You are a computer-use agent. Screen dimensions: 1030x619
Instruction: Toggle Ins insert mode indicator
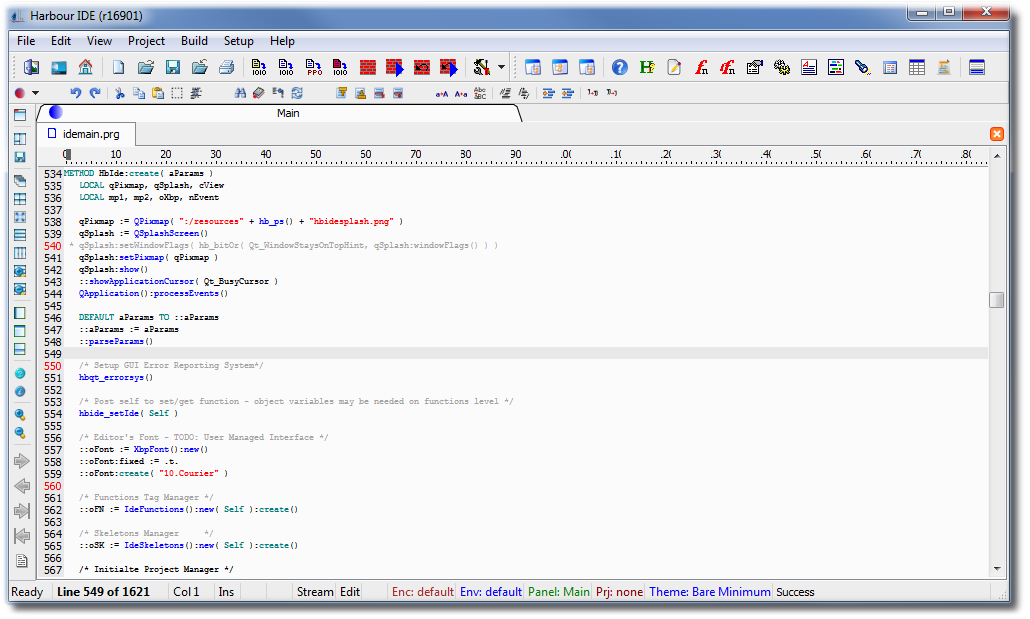coord(226,592)
